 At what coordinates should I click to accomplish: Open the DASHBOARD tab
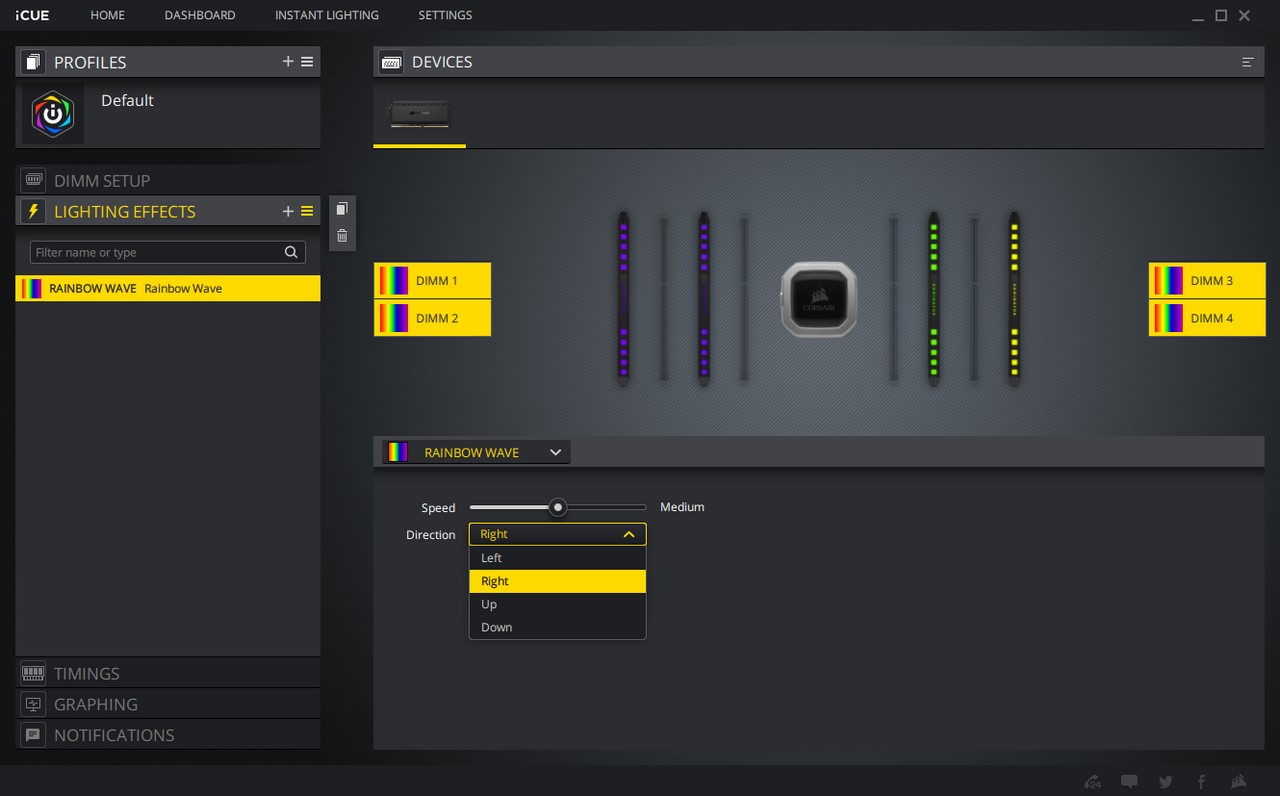click(x=200, y=15)
